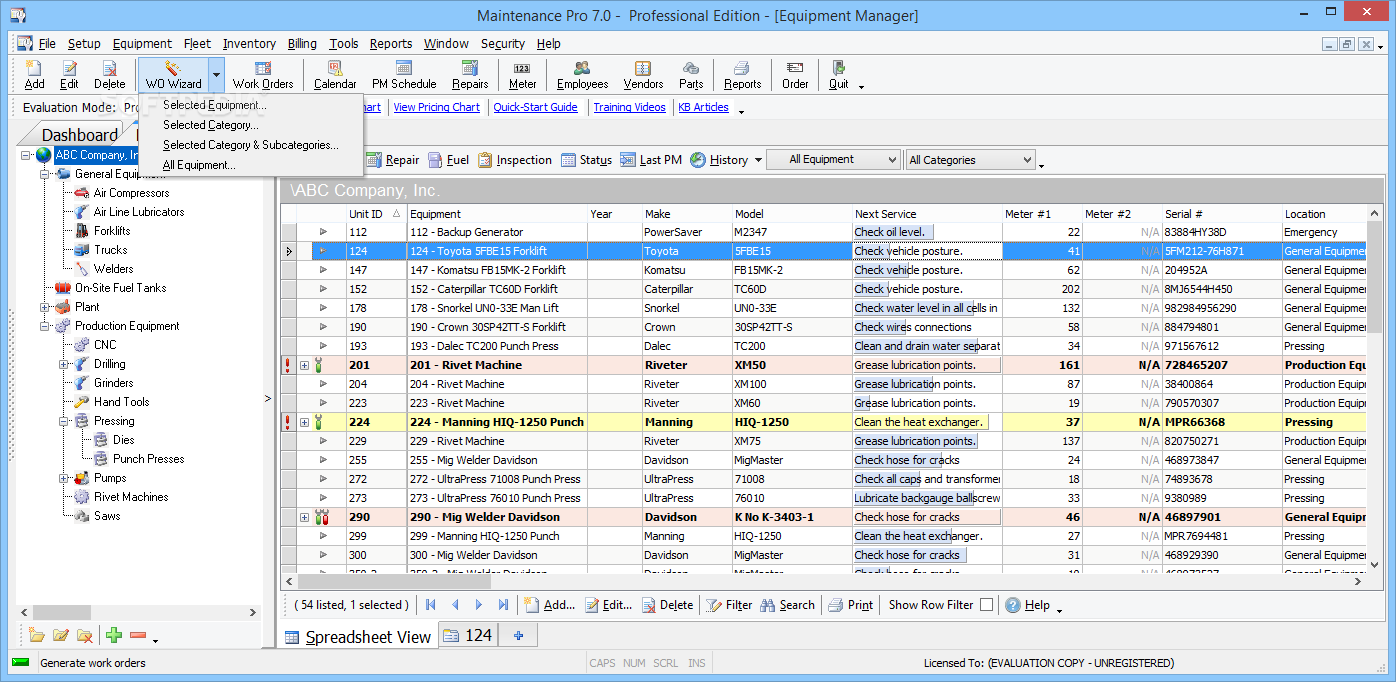Open the Repairs toolbar item
This screenshot has width=1396, height=682.
pyautogui.click(x=470, y=74)
